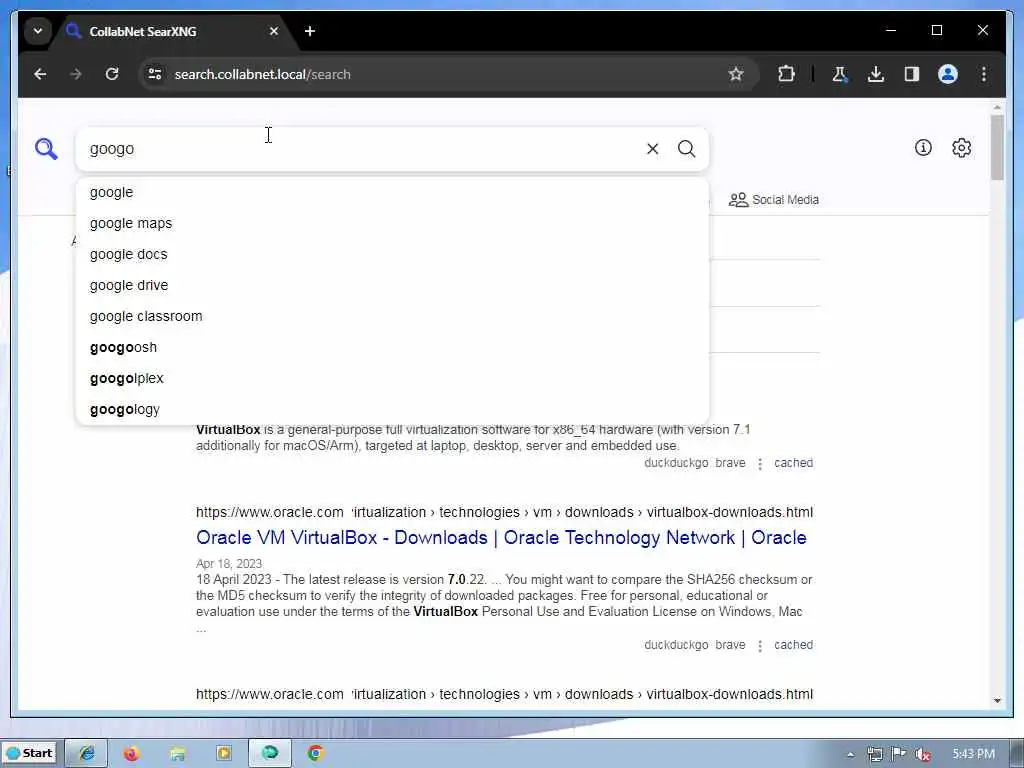1024x768 pixels.
Task: Clear the search query with X
Action: coord(652,149)
